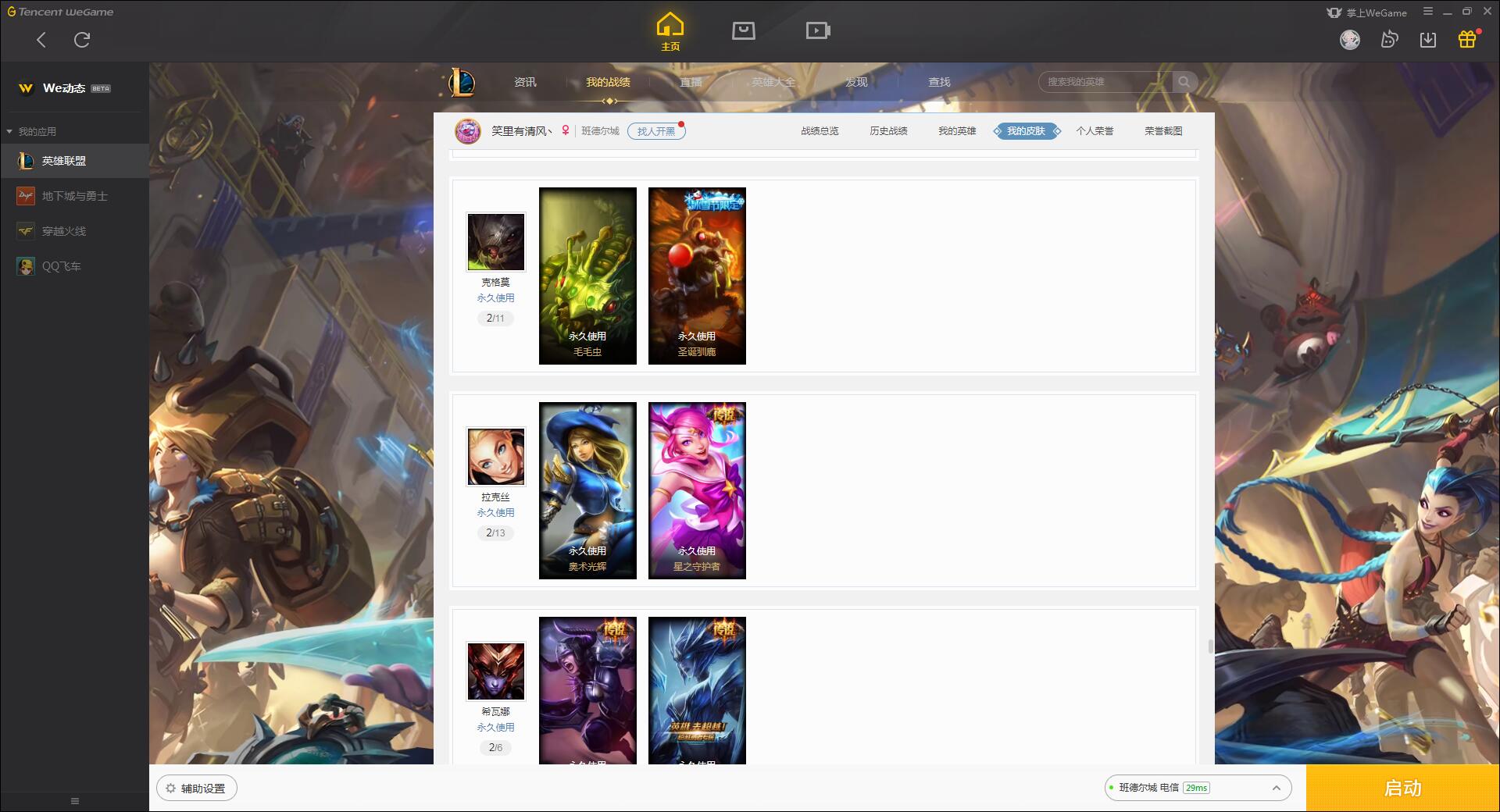Viewport: 1500px width, 812px height.
Task: Click the female gender symbol icon
Action: click(x=566, y=131)
